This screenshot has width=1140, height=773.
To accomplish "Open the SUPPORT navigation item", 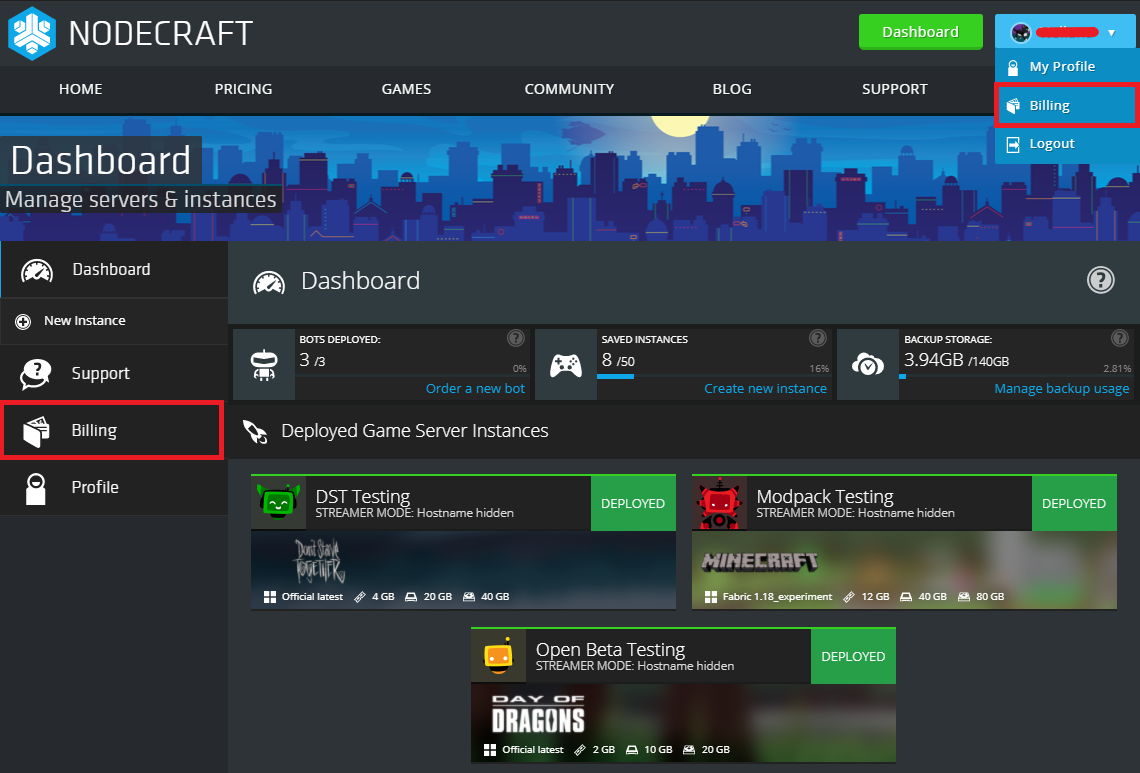I will pos(895,89).
